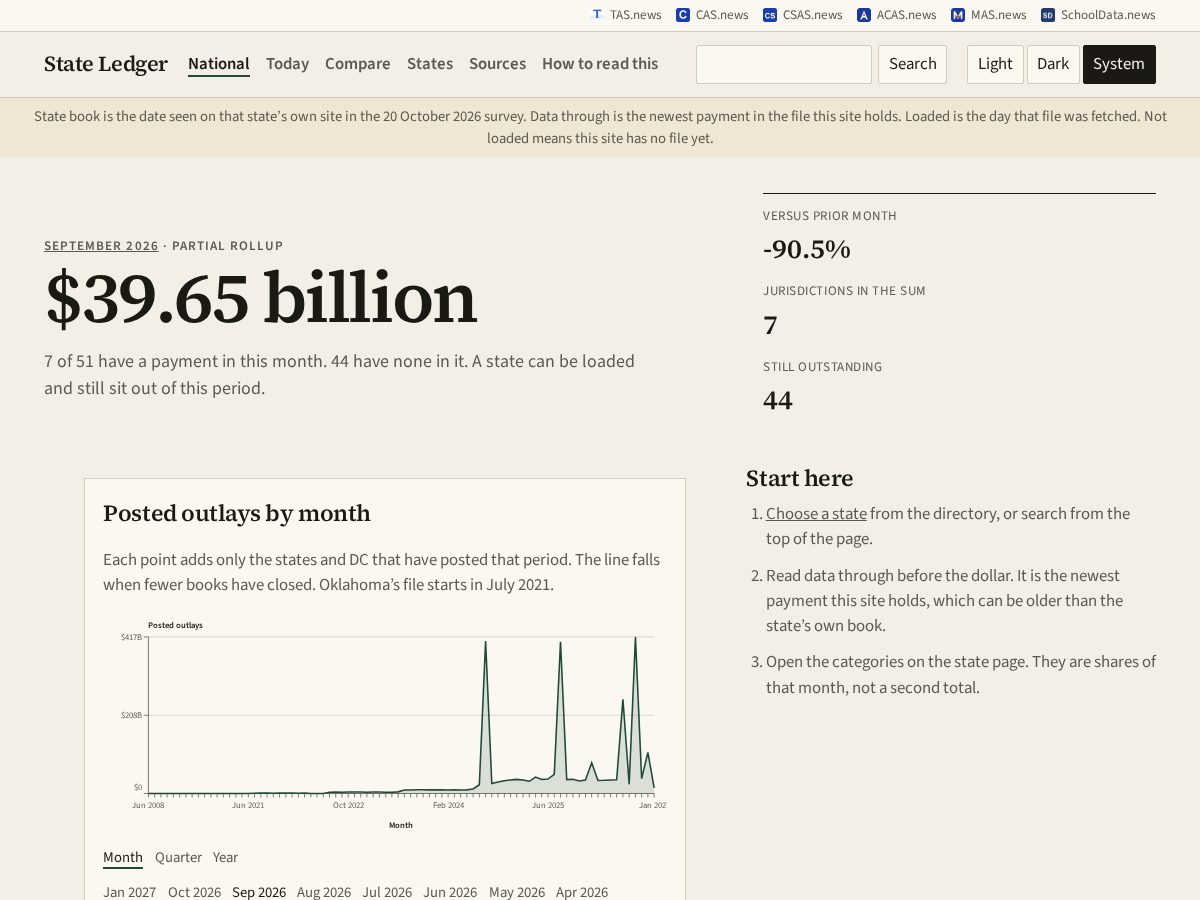Focus the header search field
The height and width of the screenshot is (900, 1200).
point(784,64)
